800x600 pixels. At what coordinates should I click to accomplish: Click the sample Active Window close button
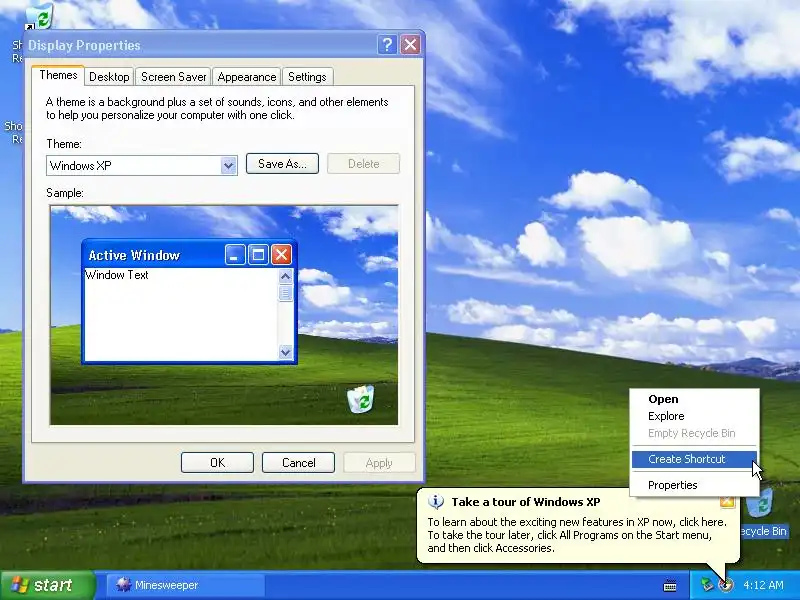[281, 254]
